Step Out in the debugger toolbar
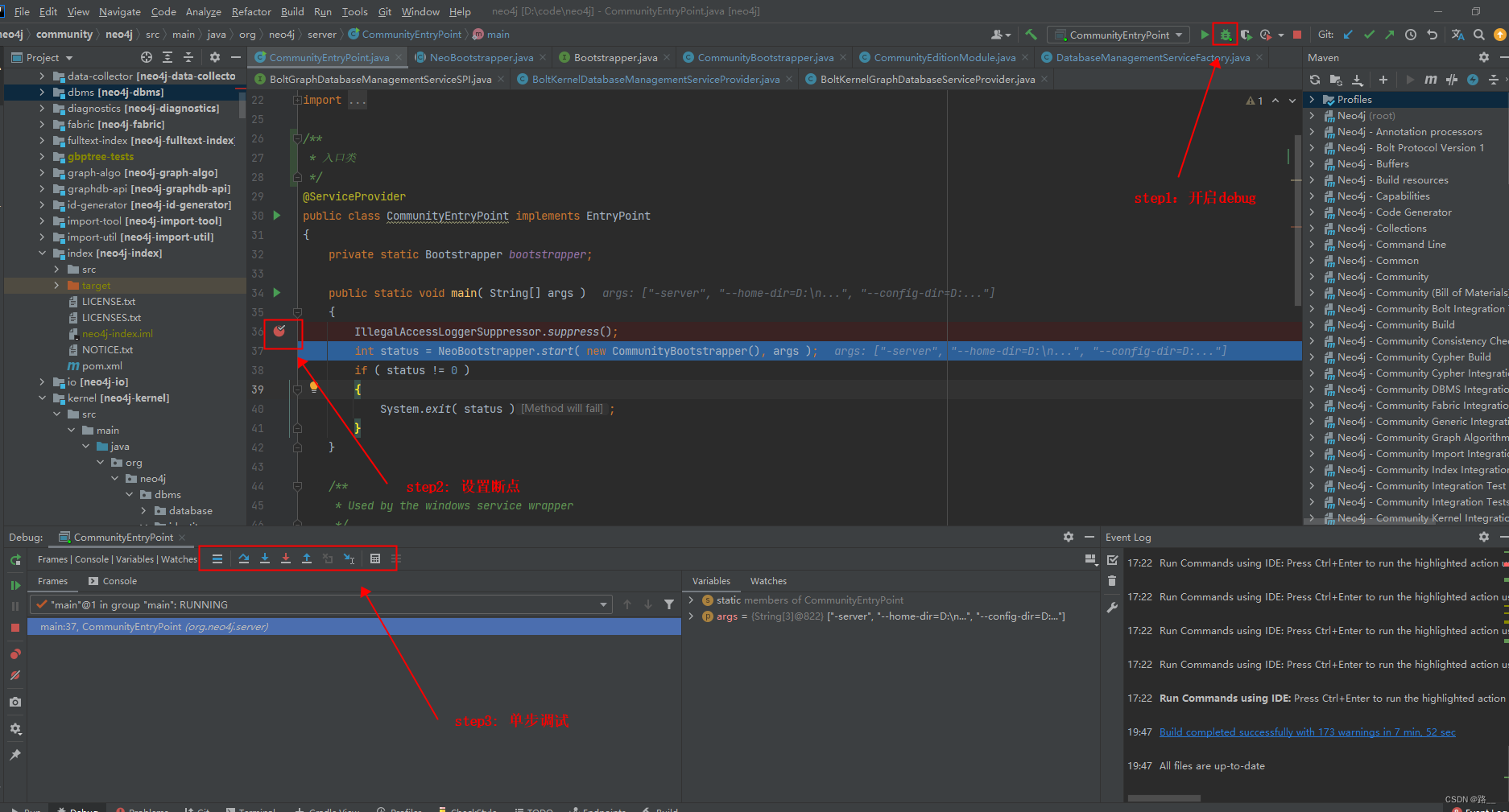Image resolution: width=1509 pixels, height=812 pixels. 307,559
